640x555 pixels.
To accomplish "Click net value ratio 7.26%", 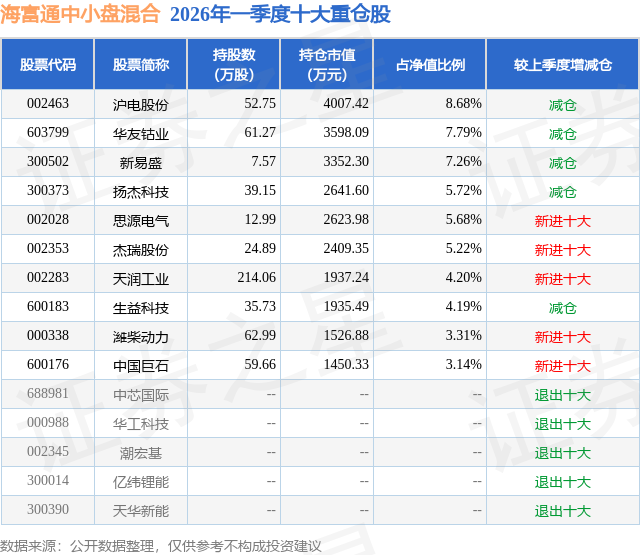I will [x=464, y=162].
